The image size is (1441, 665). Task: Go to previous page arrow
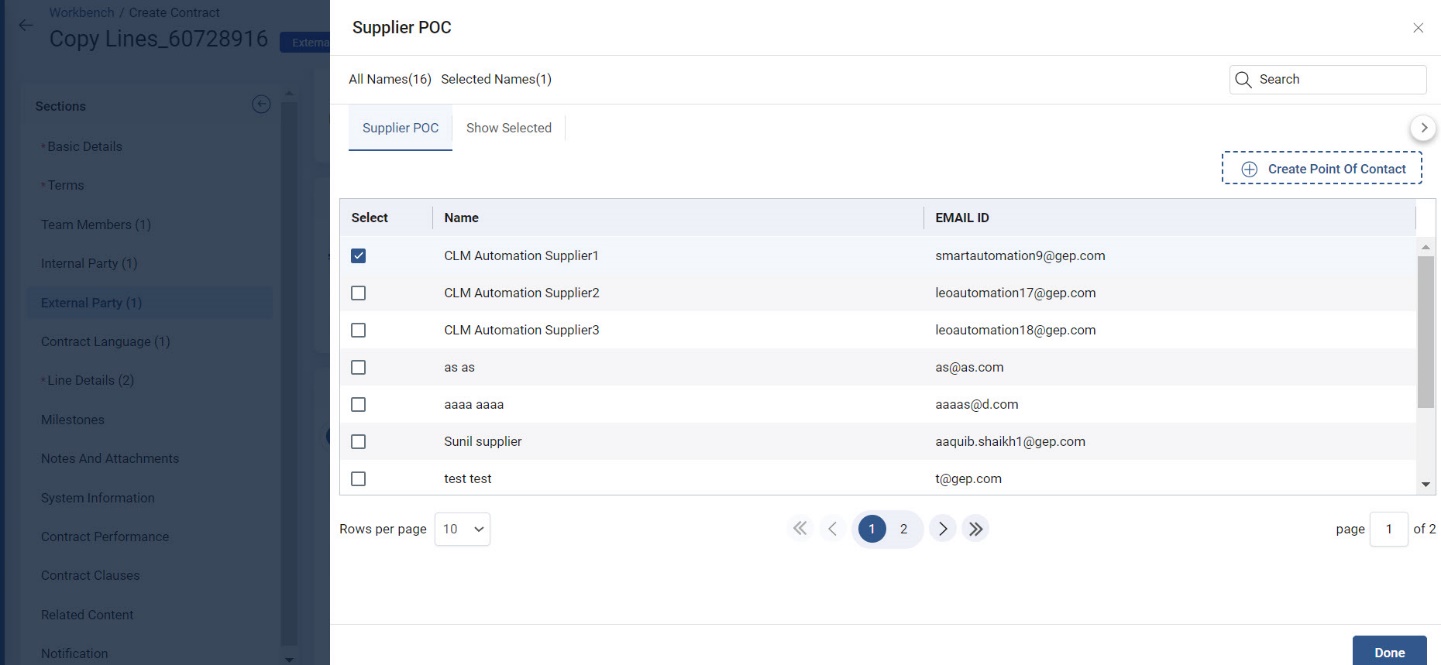831,529
